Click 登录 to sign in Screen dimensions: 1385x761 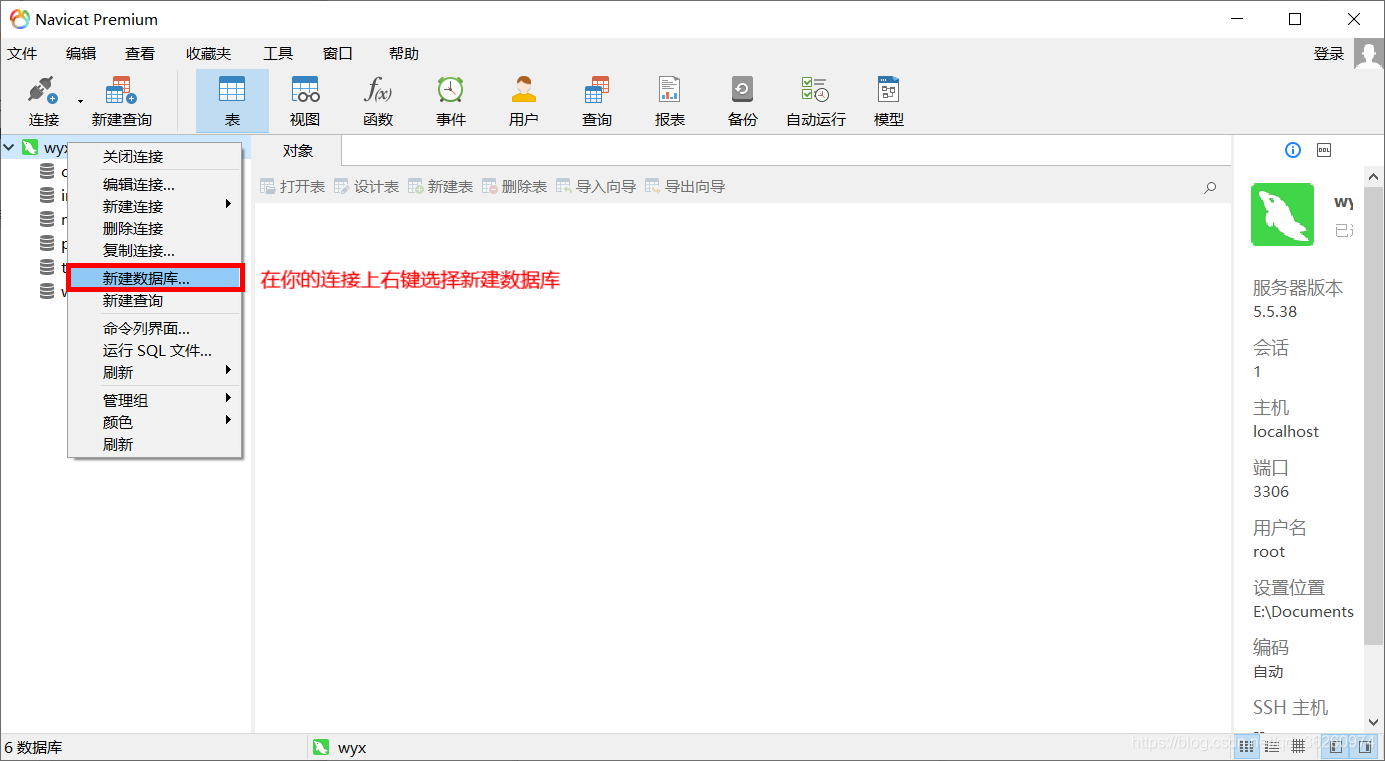pos(1329,54)
